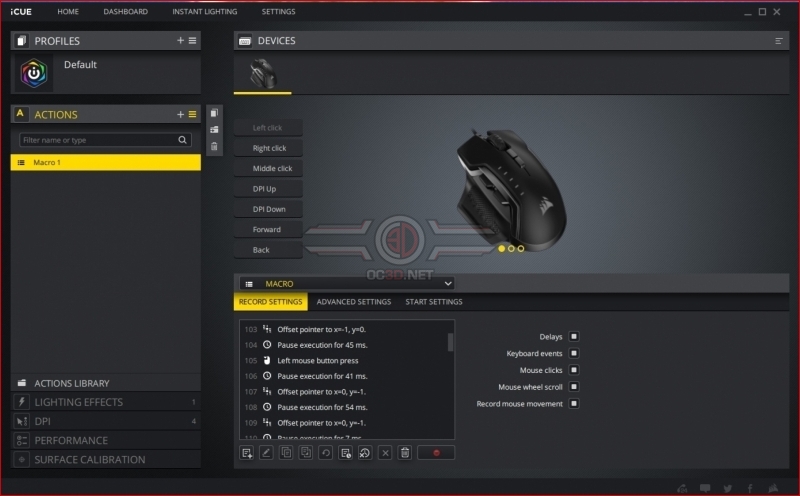
Task: Open the Profiles hamburger menu
Action: (192, 40)
